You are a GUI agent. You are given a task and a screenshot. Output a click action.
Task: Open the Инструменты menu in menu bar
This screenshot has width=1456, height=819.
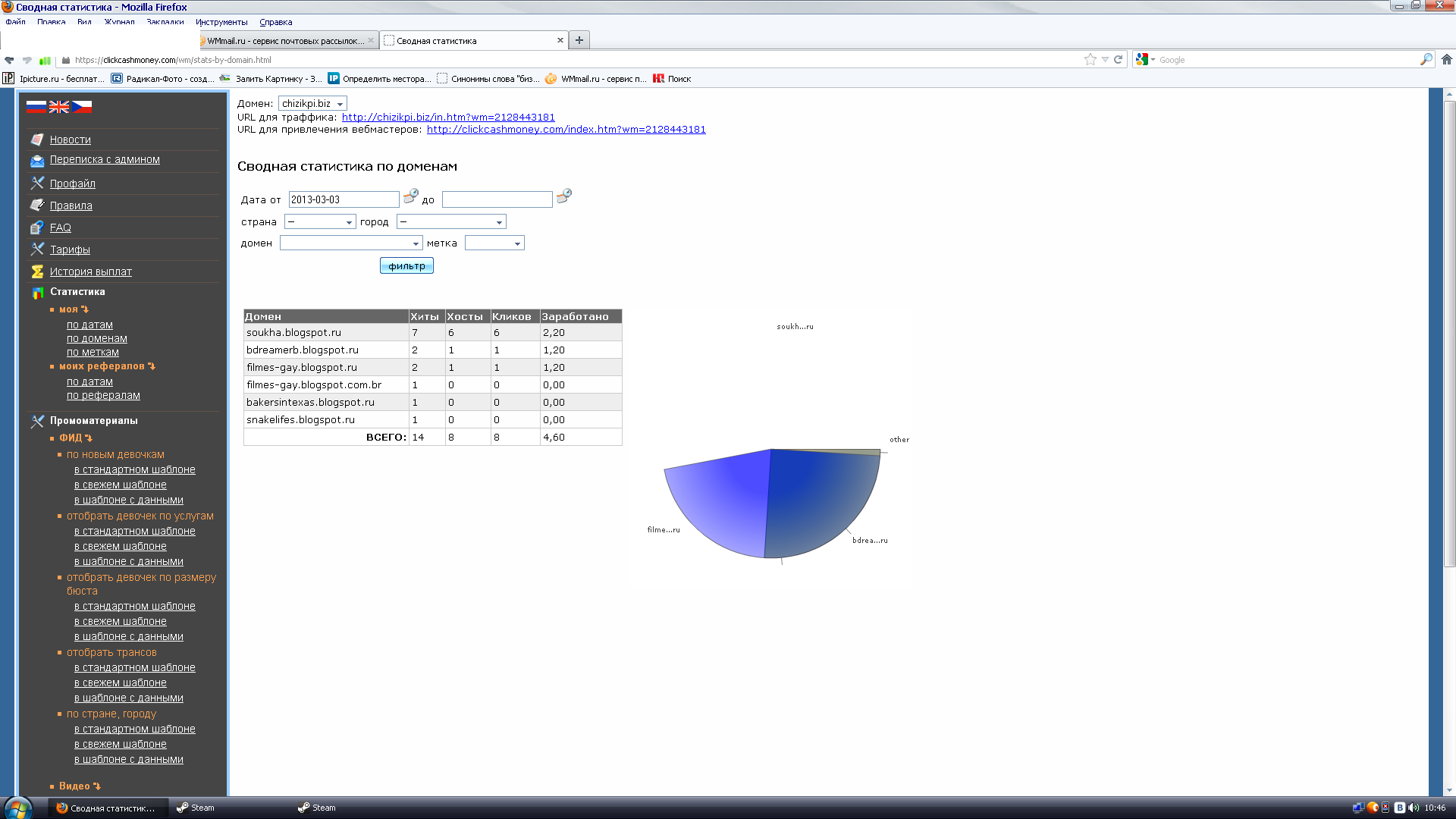tap(221, 22)
